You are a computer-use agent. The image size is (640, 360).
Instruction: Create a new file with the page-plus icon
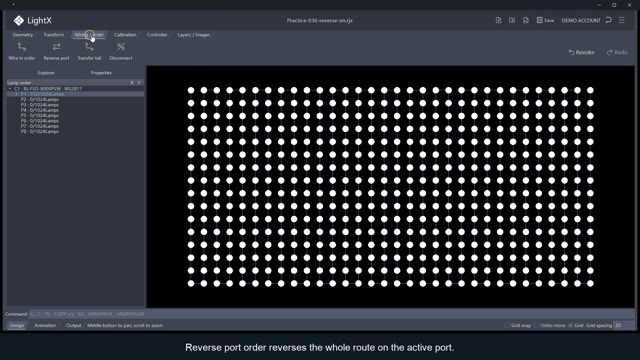coord(498,20)
